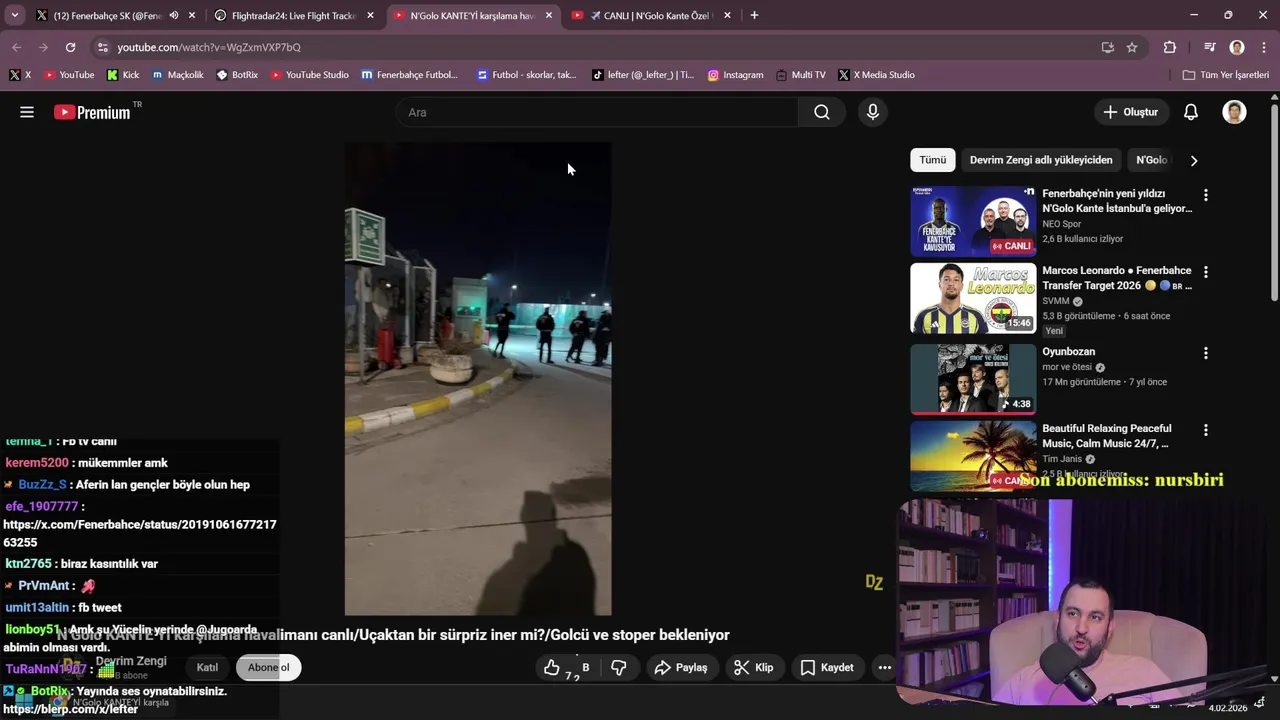Click the Paylaş share button
The height and width of the screenshot is (720, 1280).
tap(681, 667)
